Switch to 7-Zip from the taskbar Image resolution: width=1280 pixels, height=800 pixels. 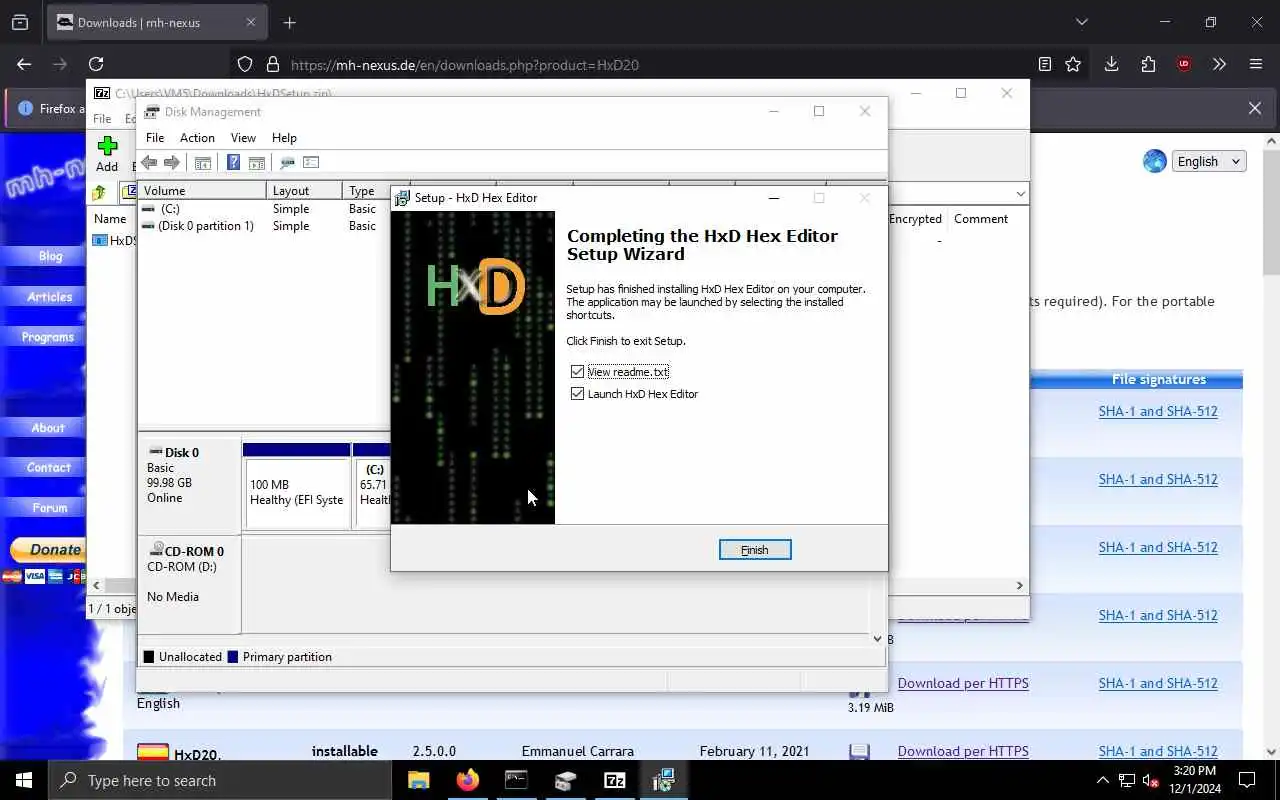pyautogui.click(x=614, y=780)
